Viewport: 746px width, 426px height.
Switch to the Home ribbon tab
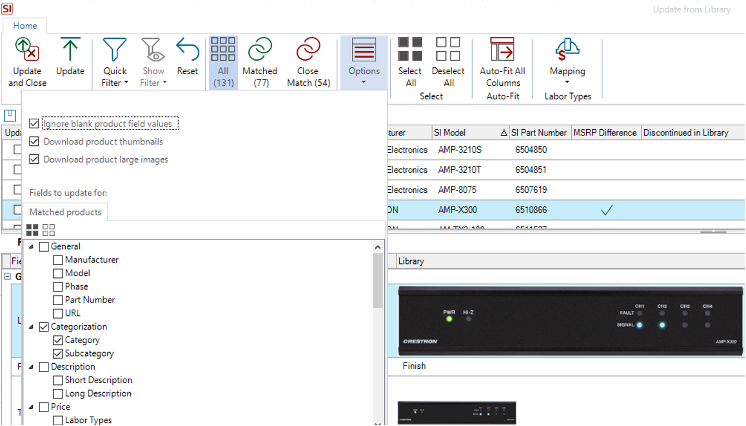pos(26,25)
